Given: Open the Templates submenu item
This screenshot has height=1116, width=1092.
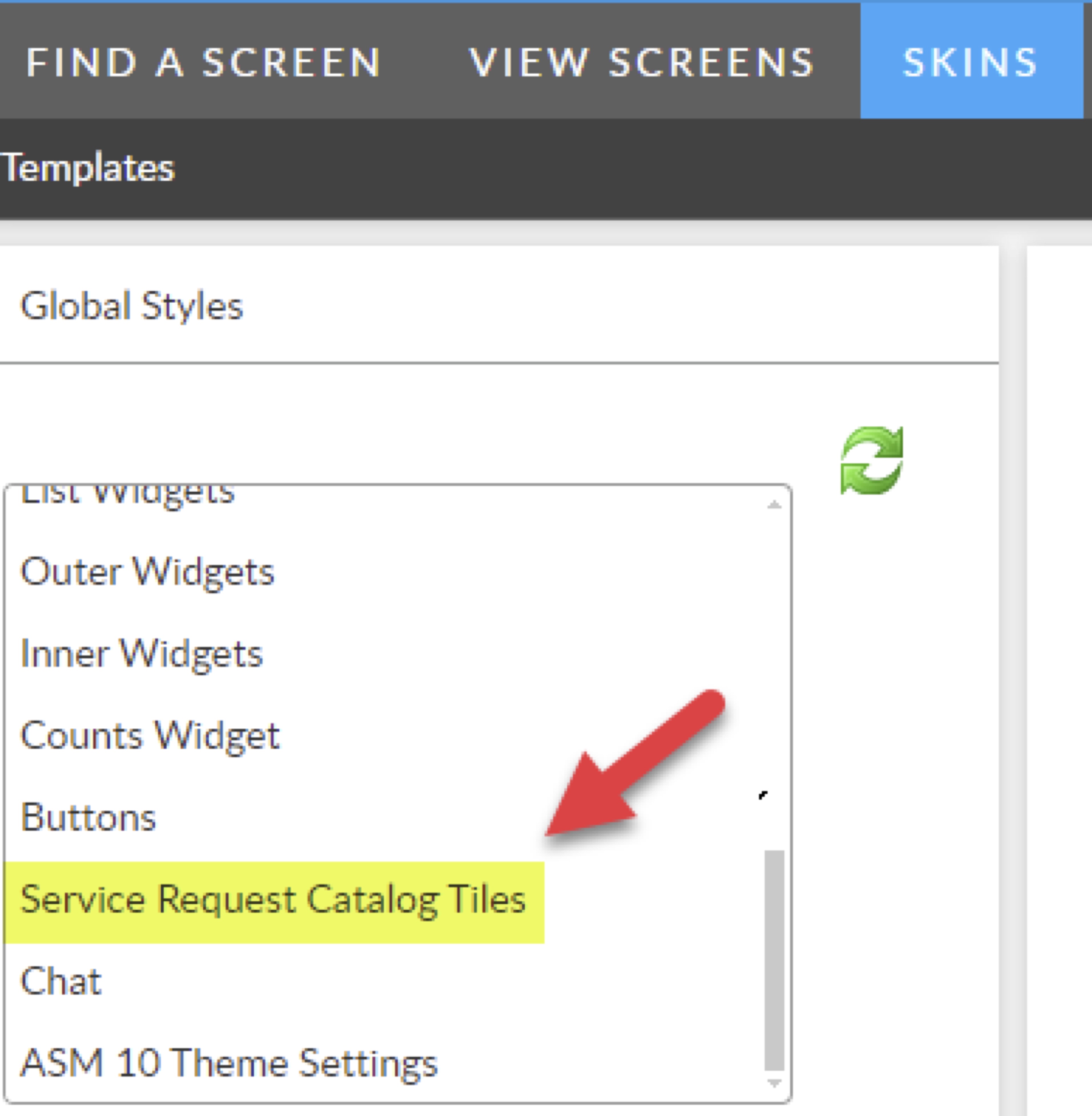Looking at the screenshot, I should coord(88,168).
